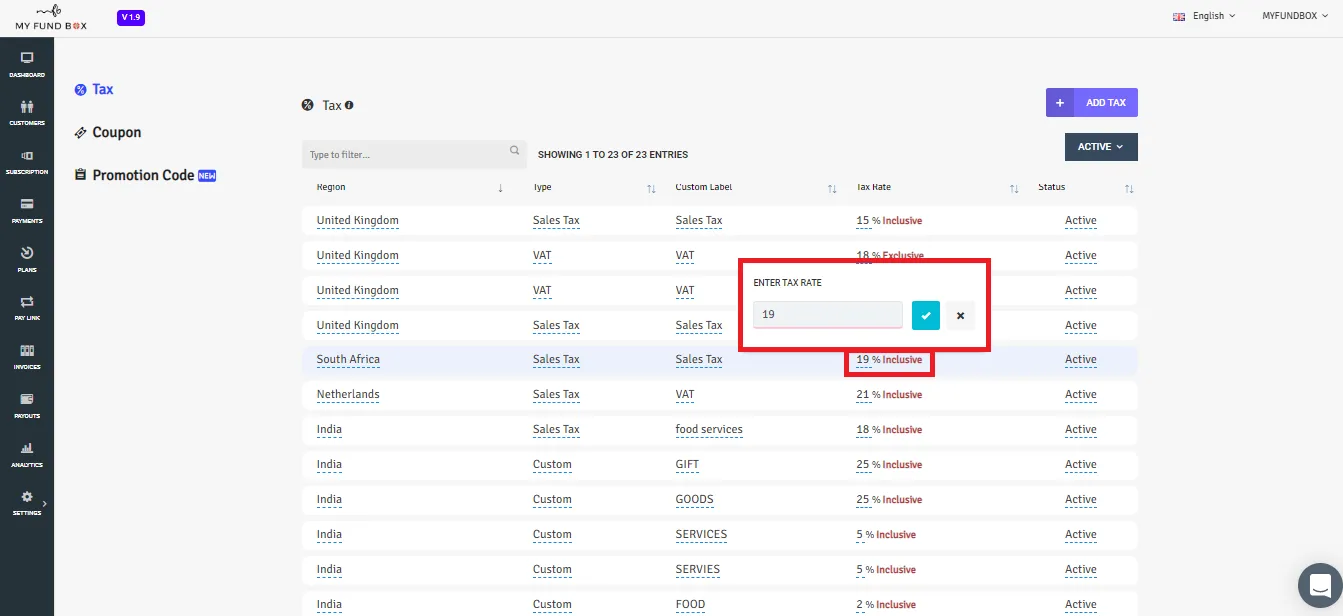Cancel tax rate edit with X button
The image size is (1343, 616).
point(960,315)
